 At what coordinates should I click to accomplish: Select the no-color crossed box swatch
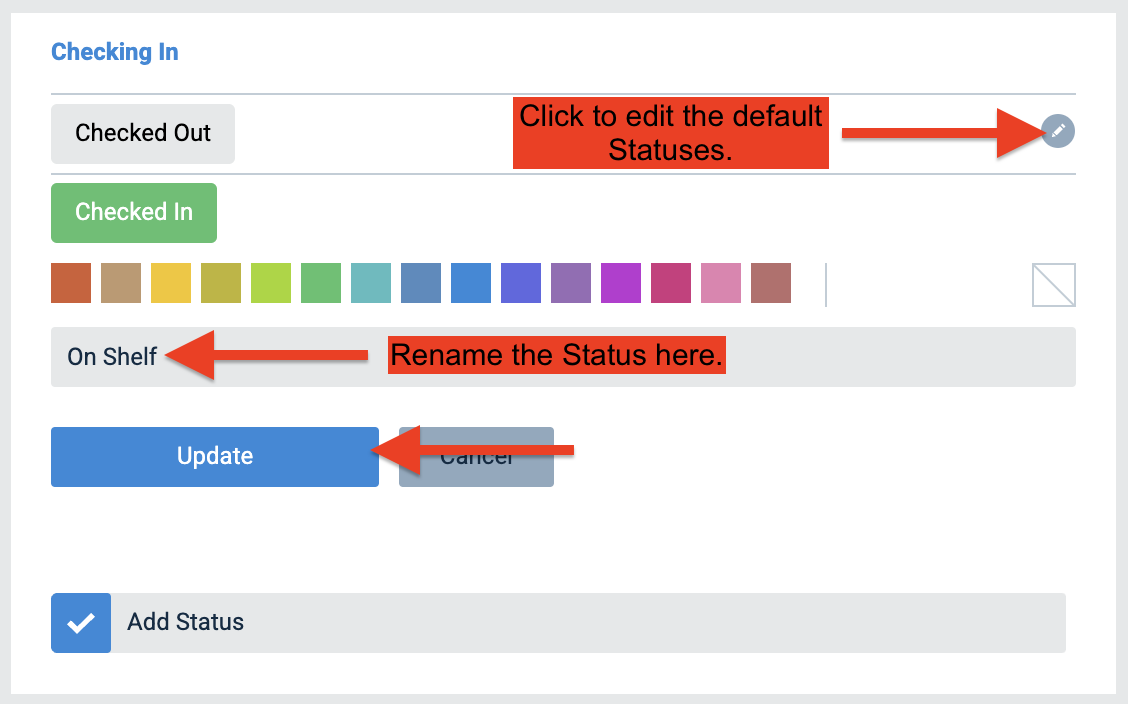tap(1053, 285)
